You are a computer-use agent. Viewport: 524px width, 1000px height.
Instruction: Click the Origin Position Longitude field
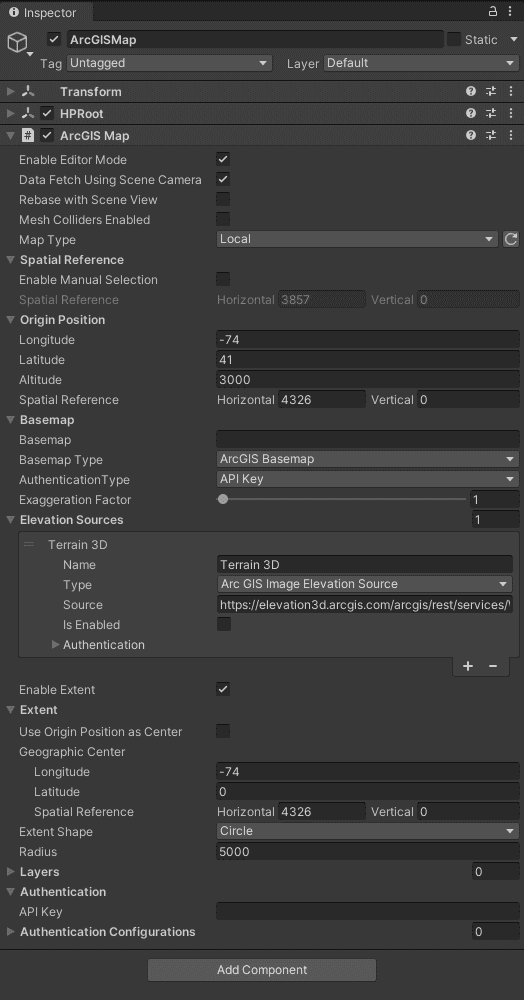coord(368,340)
